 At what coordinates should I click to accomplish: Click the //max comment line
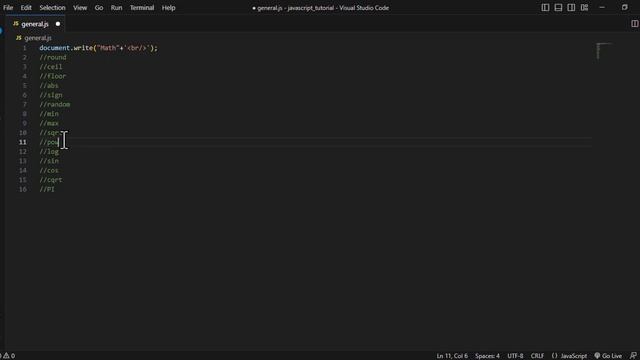49,123
